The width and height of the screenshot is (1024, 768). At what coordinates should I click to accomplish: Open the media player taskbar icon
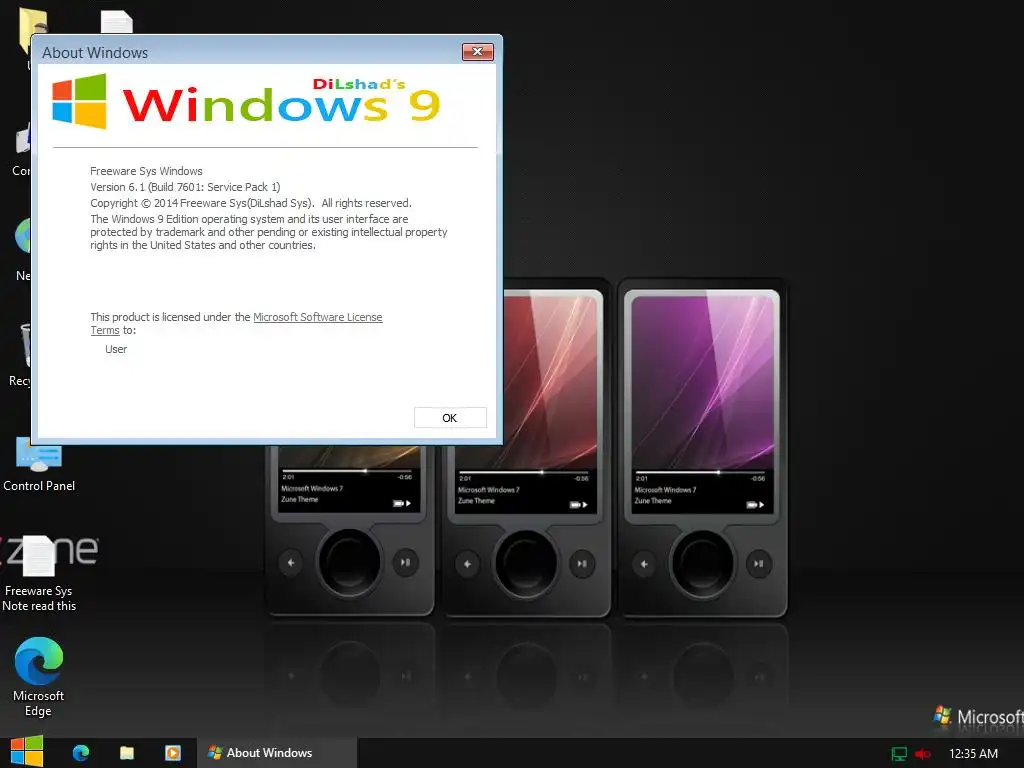(x=172, y=753)
